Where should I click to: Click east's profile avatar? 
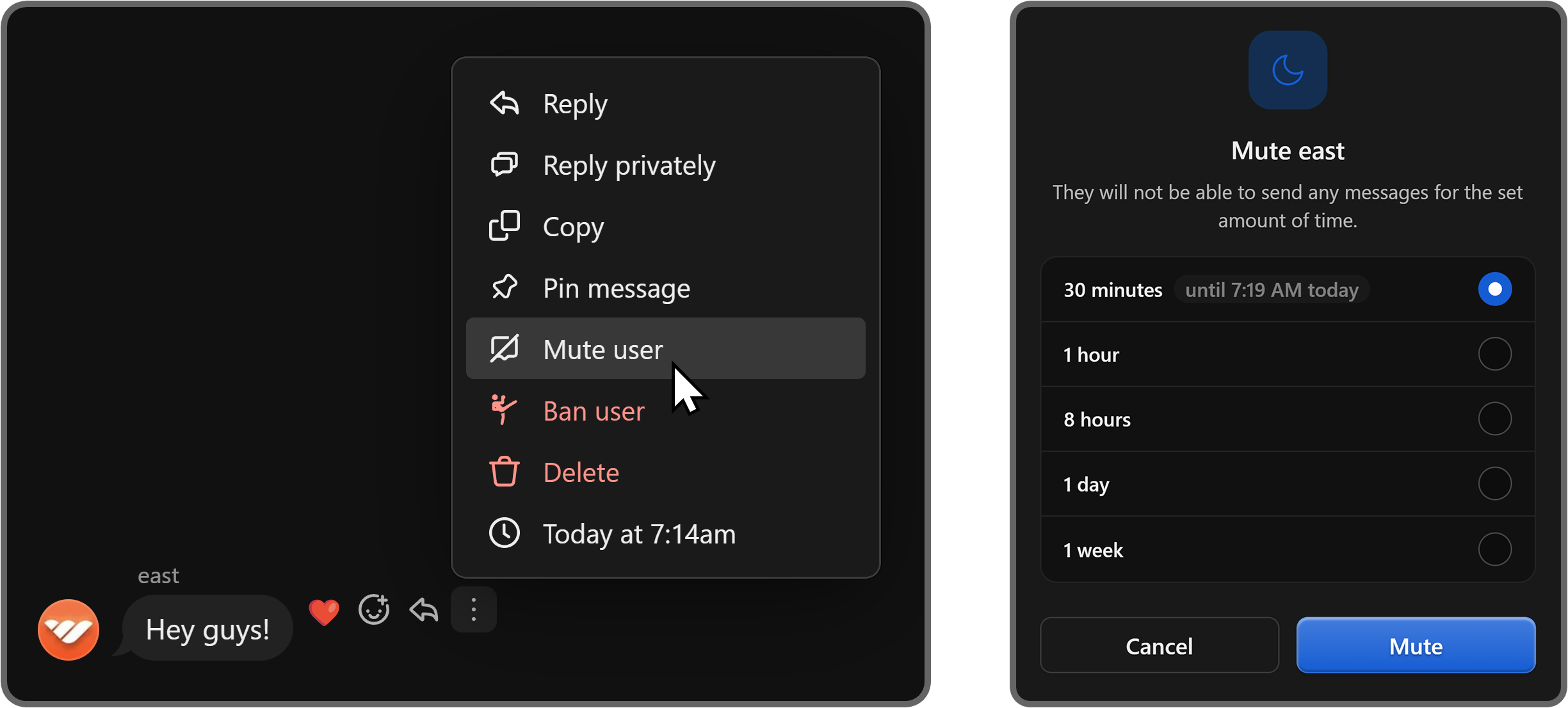[x=68, y=629]
